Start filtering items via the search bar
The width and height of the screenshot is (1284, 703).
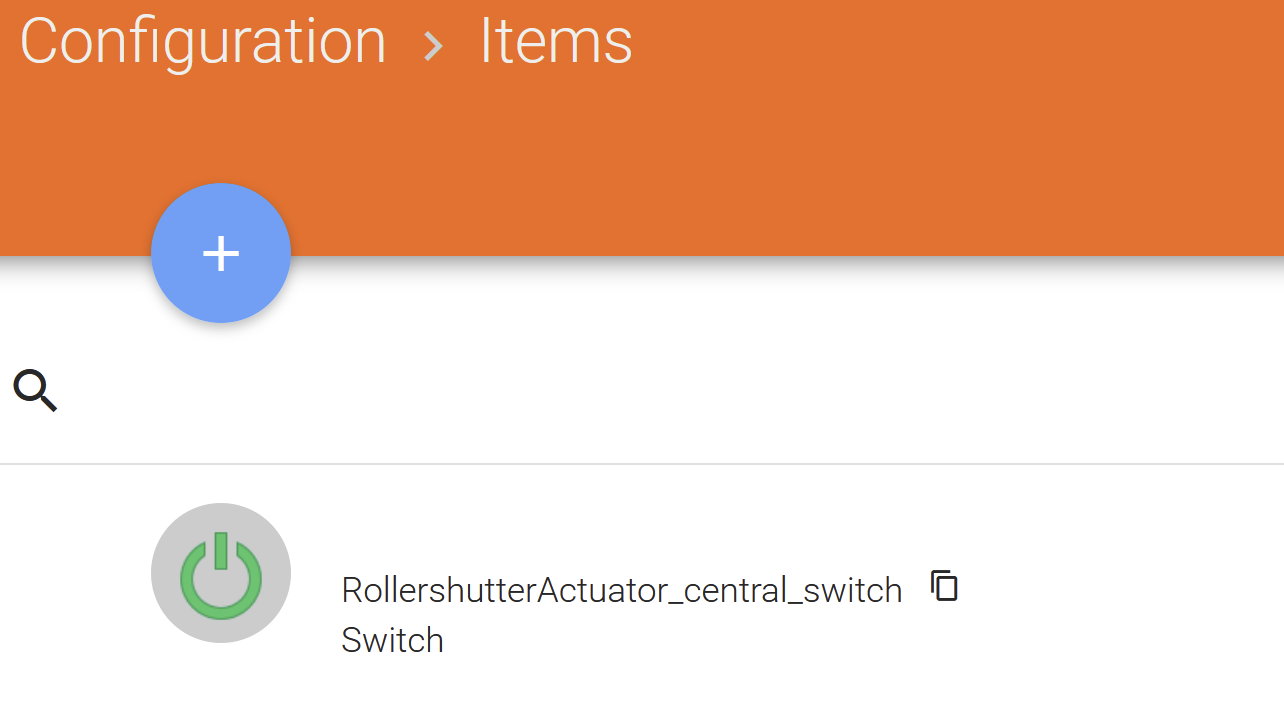tap(600, 390)
